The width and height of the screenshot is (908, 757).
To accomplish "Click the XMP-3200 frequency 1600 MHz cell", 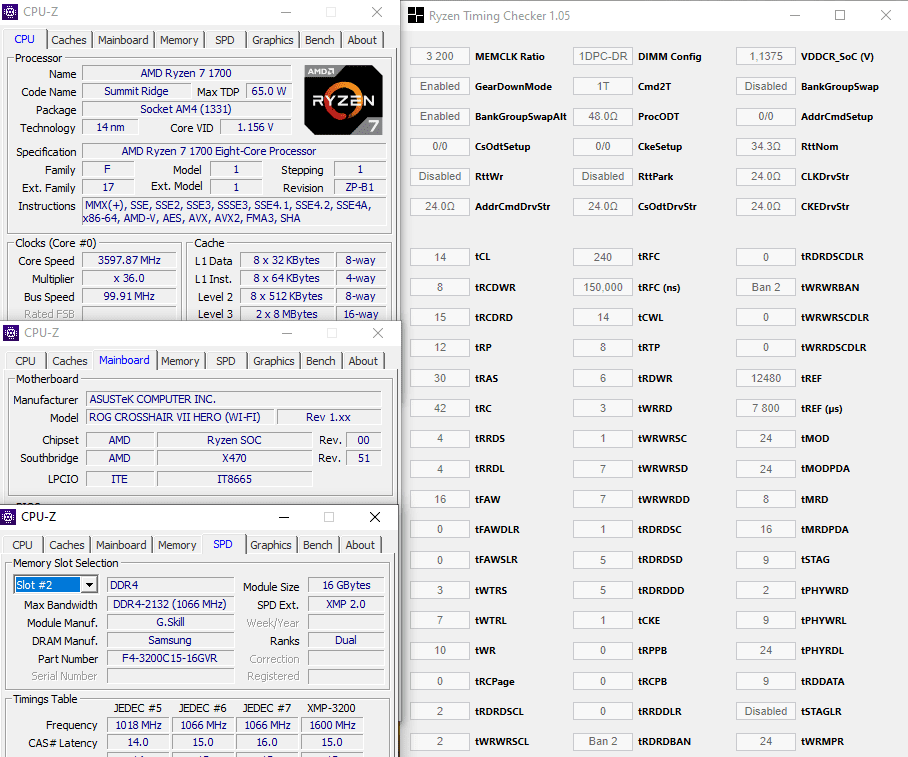I will (332, 725).
